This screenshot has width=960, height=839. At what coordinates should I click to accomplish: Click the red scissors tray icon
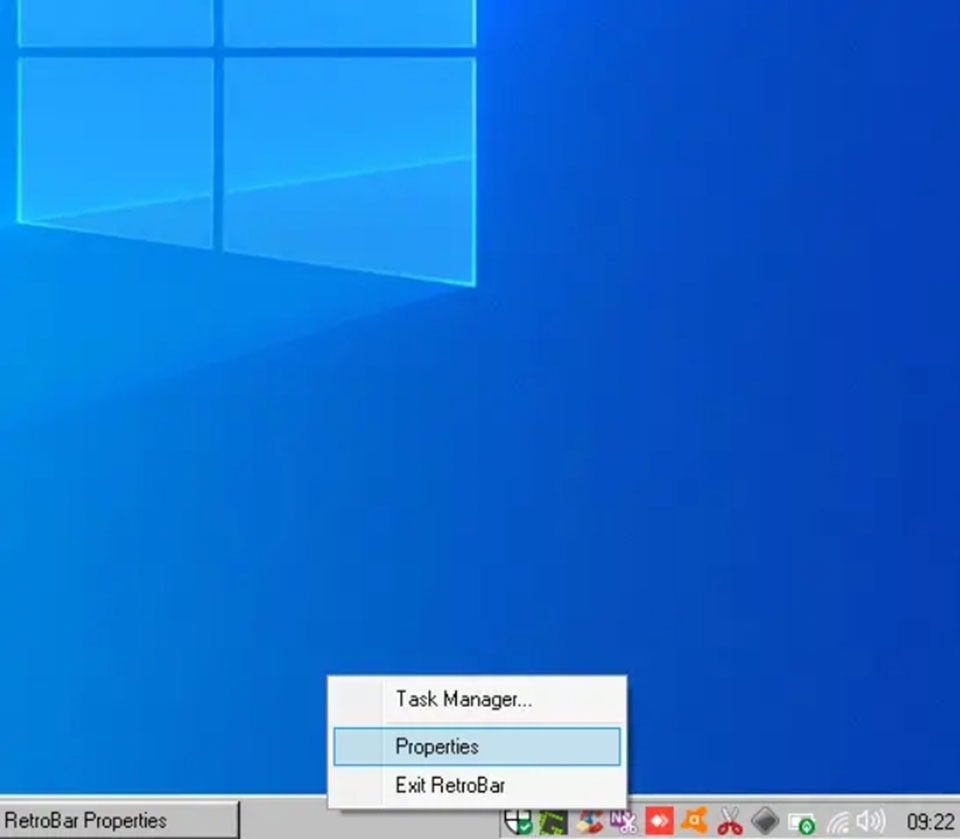[x=730, y=821]
